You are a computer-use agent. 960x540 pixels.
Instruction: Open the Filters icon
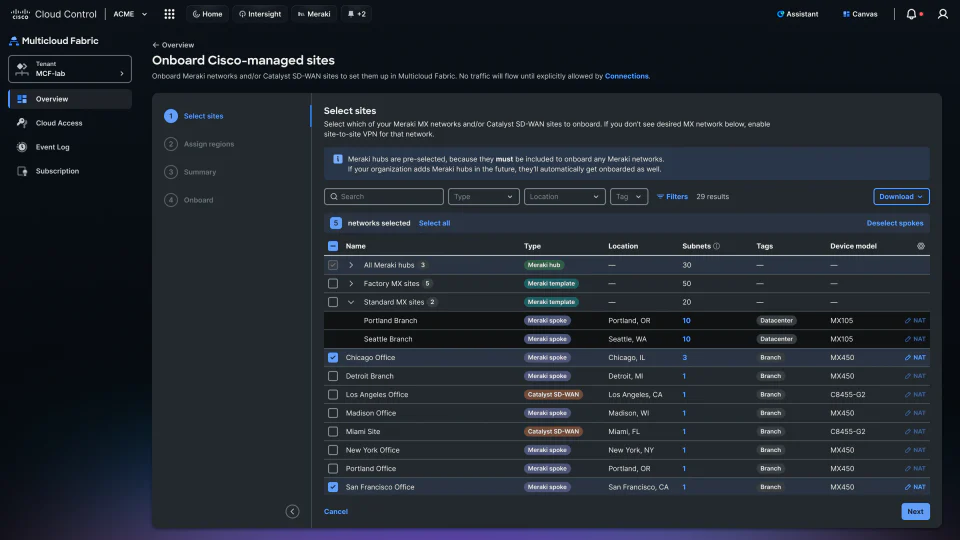[x=660, y=197]
